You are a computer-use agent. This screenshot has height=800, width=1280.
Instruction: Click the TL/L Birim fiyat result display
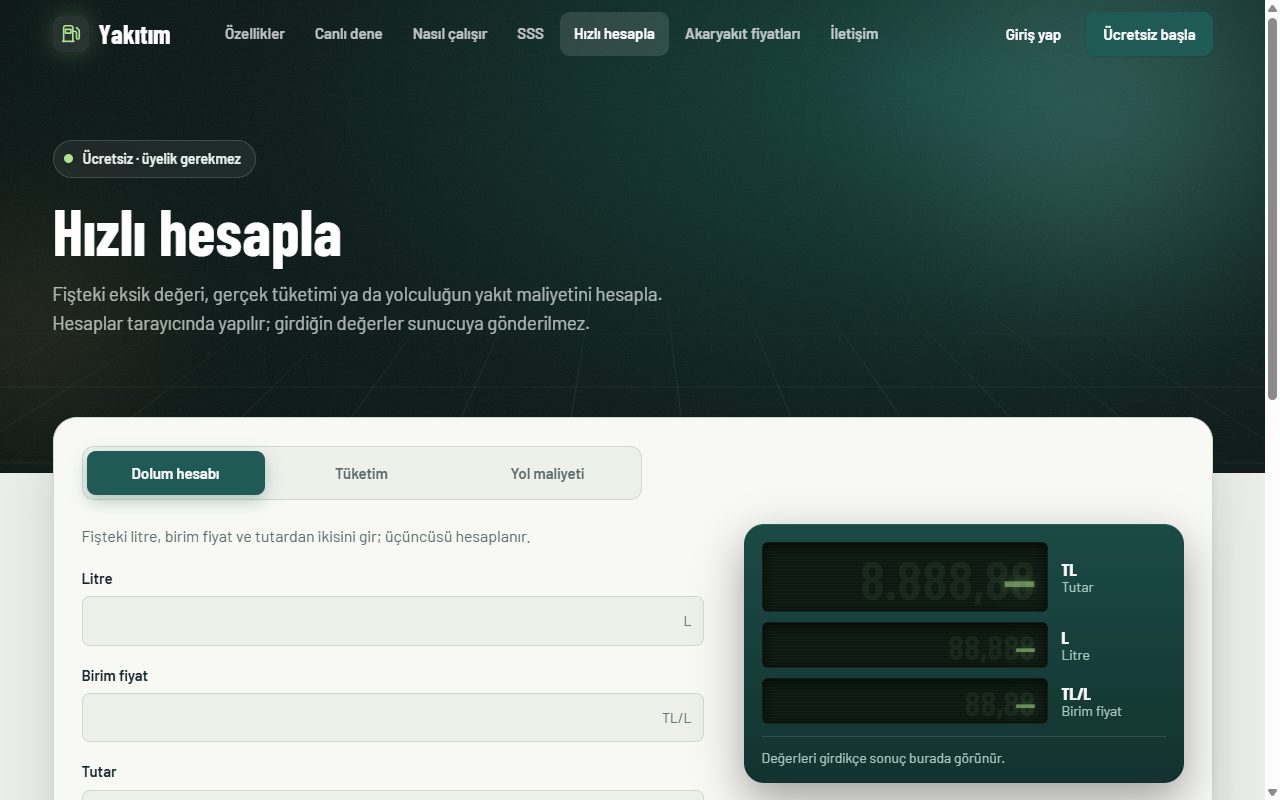tap(905, 702)
